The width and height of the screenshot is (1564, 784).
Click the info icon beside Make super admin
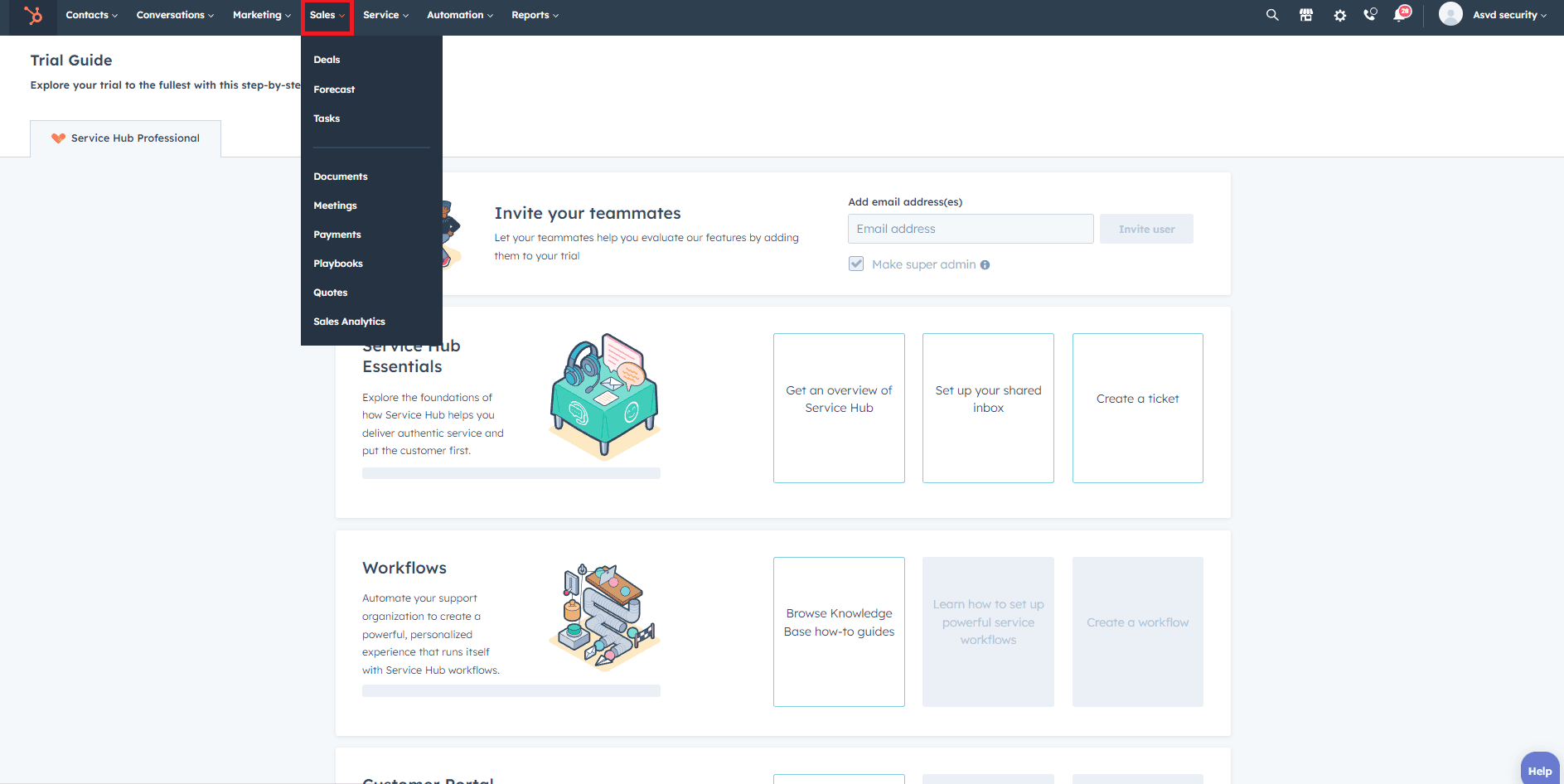(x=985, y=265)
